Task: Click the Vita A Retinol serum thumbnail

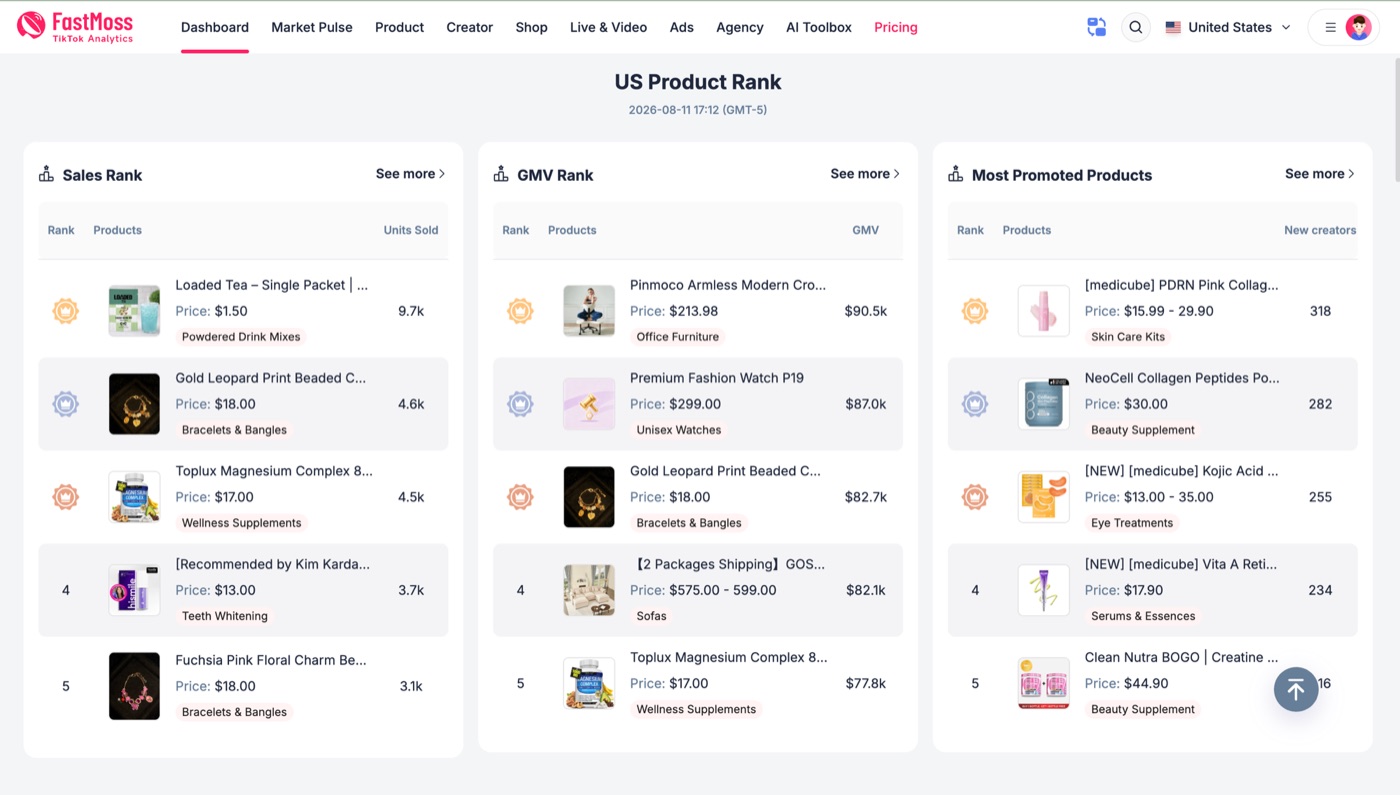Action: (x=1044, y=590)
